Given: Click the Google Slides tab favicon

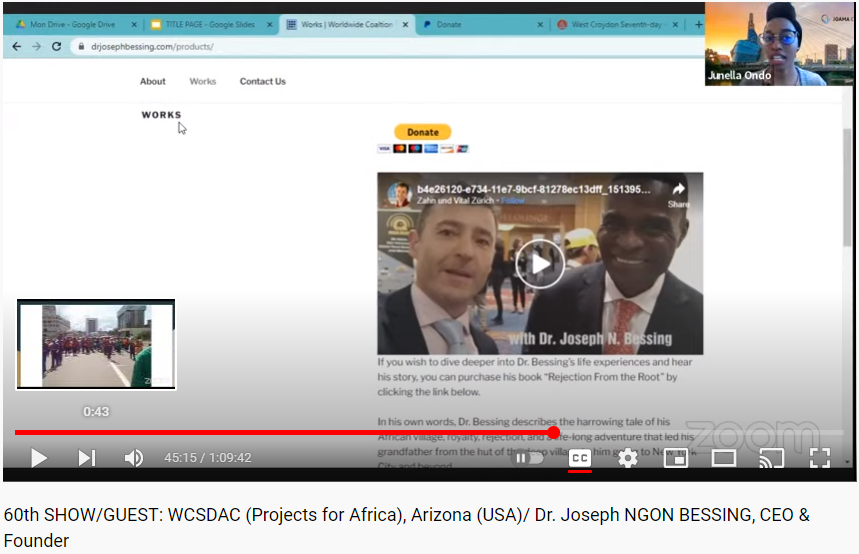Looking at the screenshot, I should [156, 25].
